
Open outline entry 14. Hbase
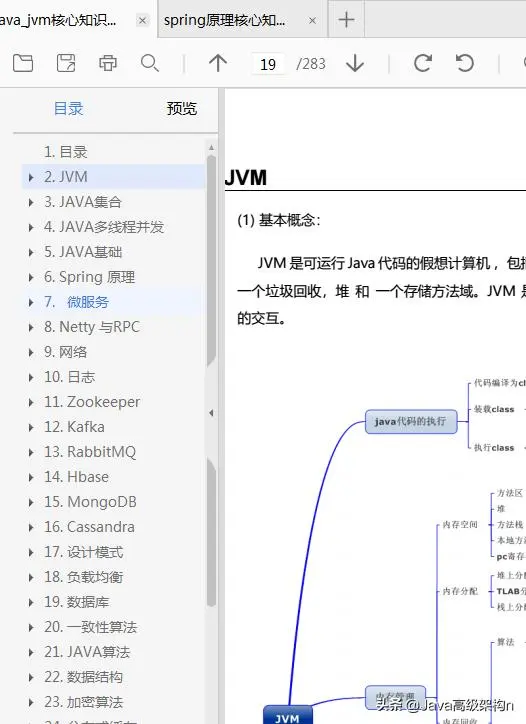(76, 477)
